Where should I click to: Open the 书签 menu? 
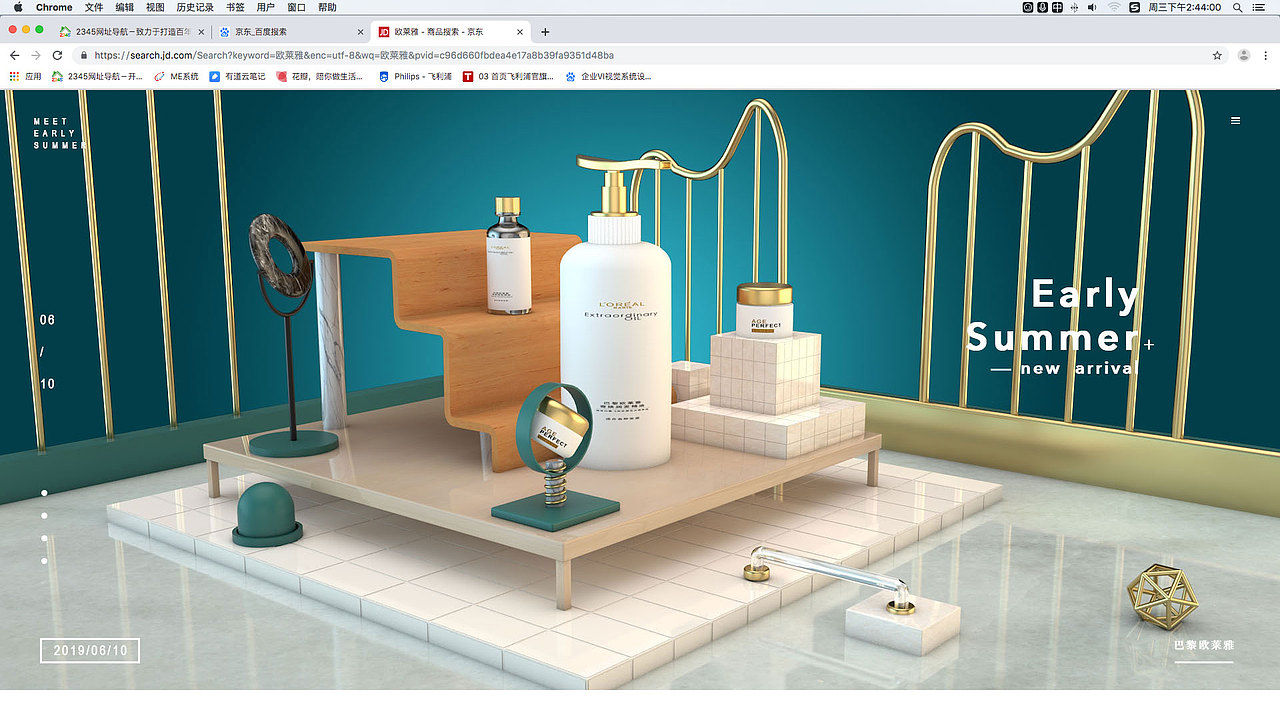(x=235, y=7)
